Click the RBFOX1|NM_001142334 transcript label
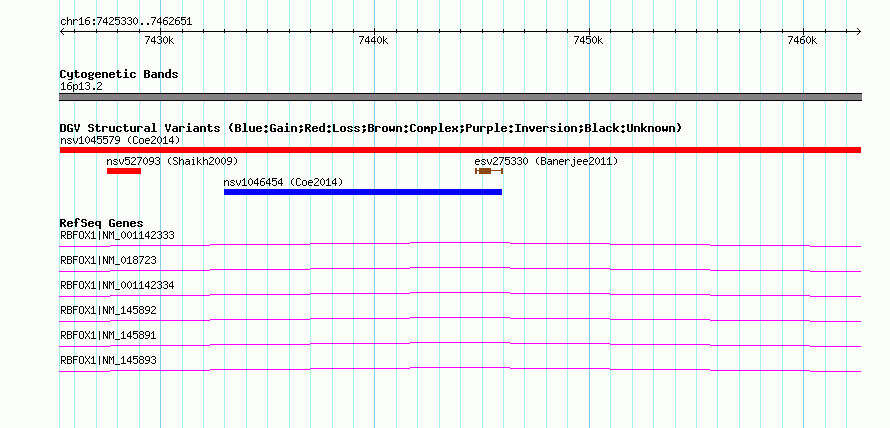 (117, 285)
